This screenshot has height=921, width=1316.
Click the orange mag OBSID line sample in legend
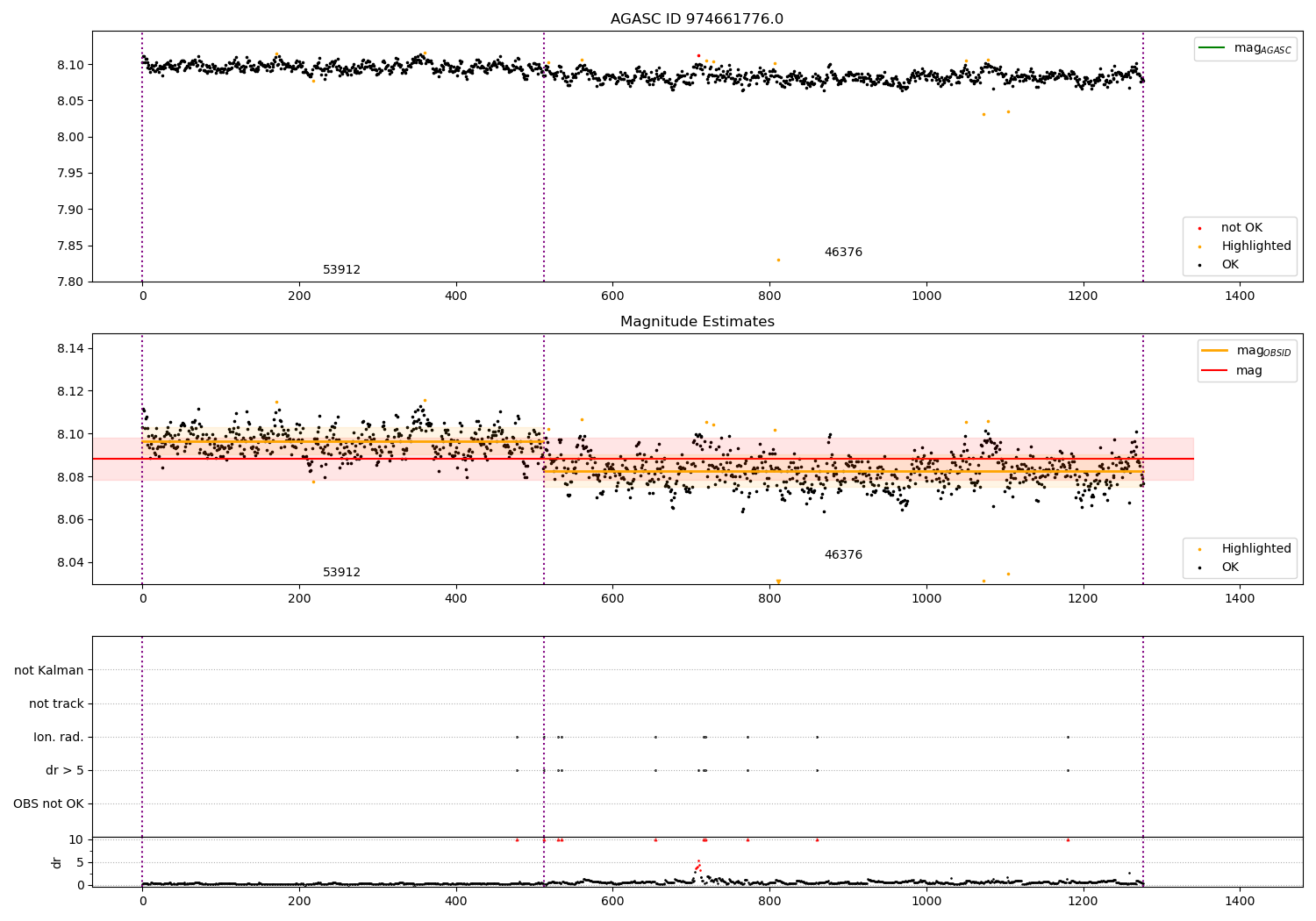[1215, 351]
